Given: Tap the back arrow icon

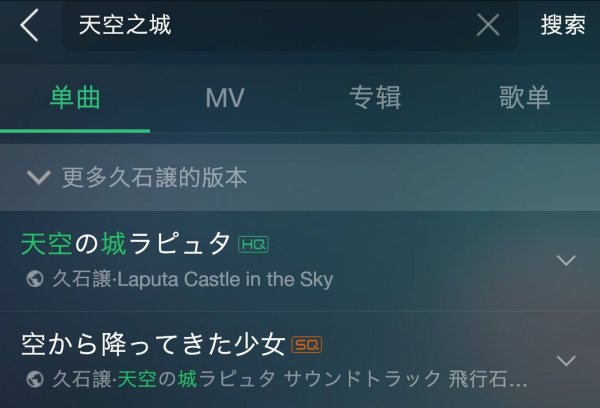Looking at the screenshot, I should coord(29,25).
